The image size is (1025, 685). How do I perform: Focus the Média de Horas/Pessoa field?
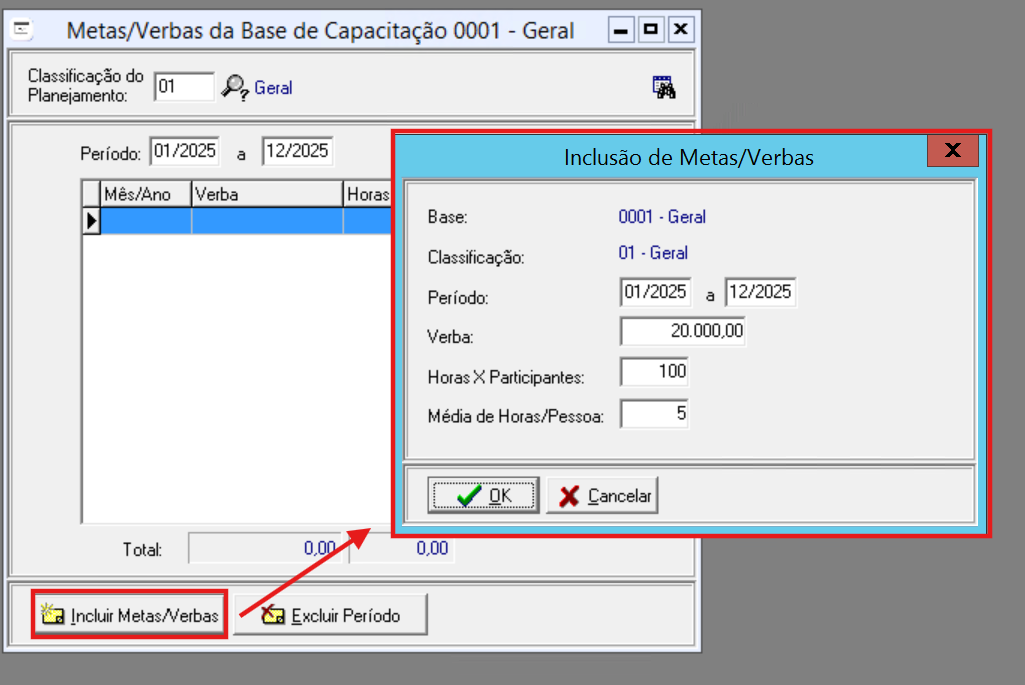[x=654, y=414]
